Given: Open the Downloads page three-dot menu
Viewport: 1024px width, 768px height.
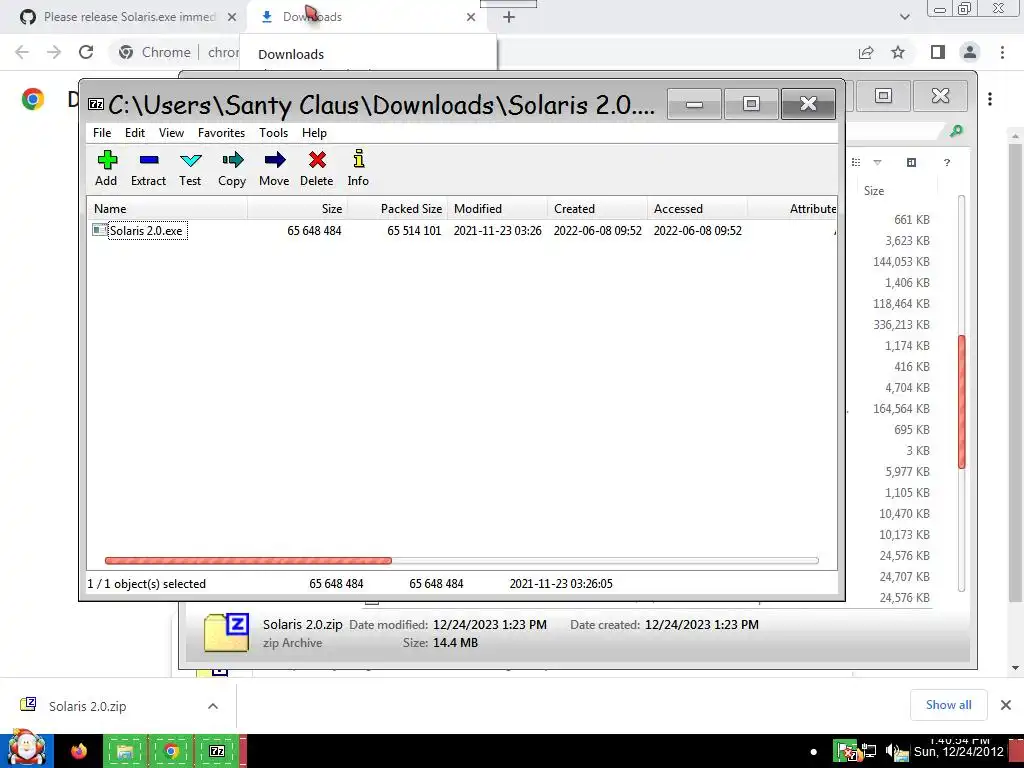Looking at the screenshot, I should click(990, 99).
